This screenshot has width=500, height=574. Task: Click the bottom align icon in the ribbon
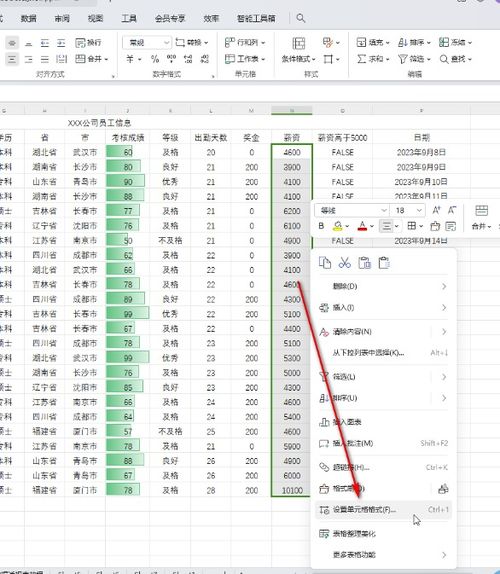tap(29, 43)
